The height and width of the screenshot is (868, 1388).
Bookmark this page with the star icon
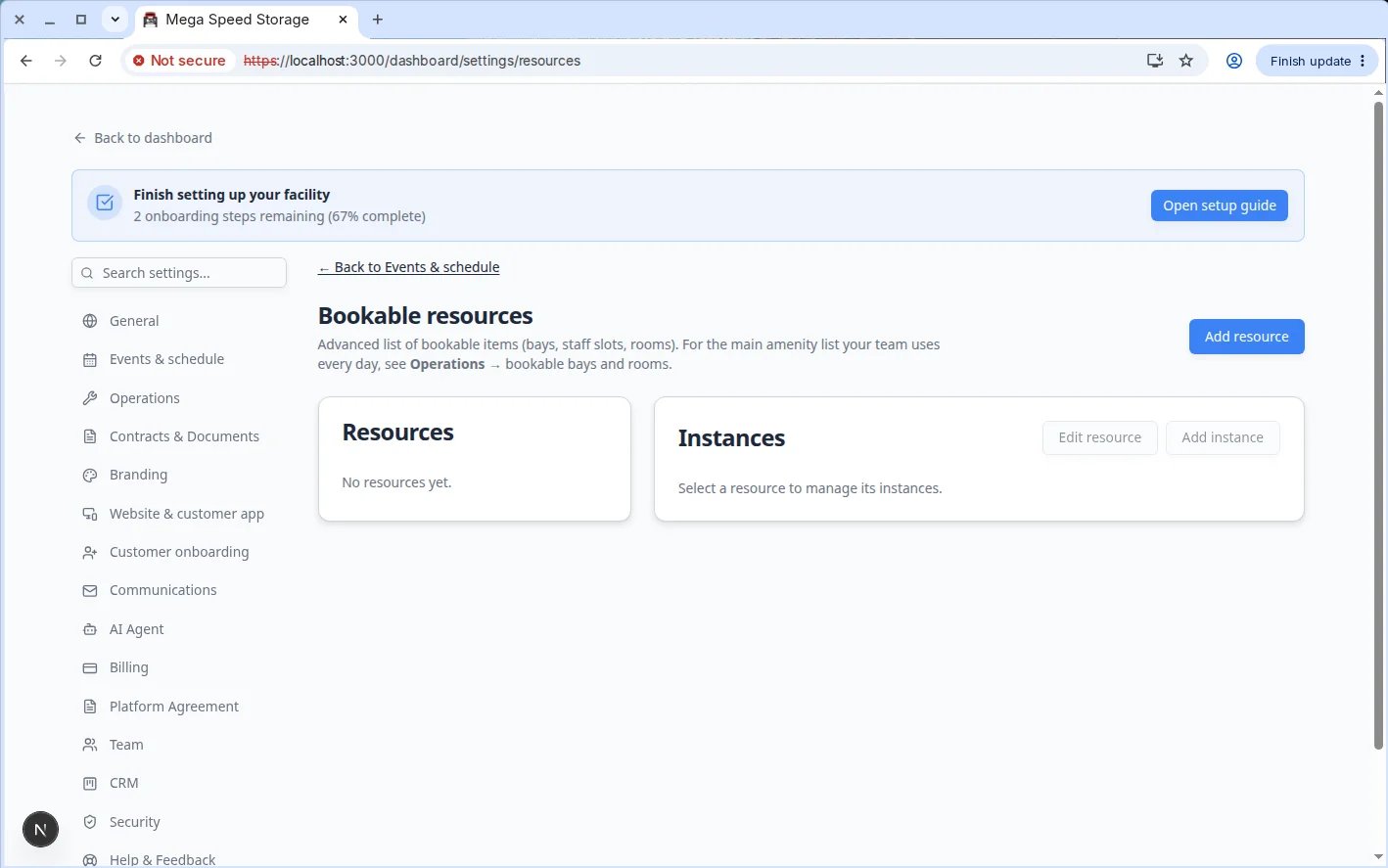click(x=1186, y=61)
